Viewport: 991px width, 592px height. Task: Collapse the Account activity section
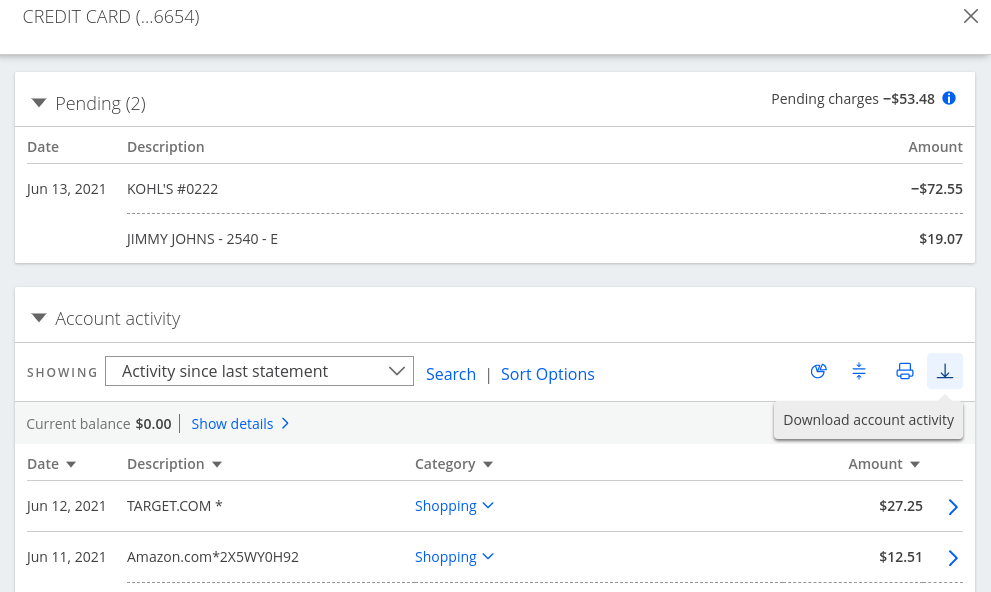click(39, 318)
